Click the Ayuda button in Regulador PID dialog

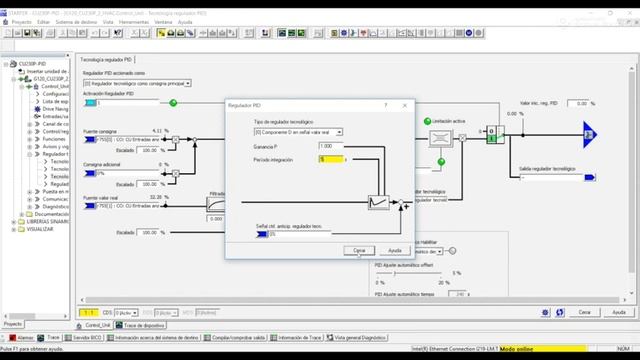[x=395, y=250]
